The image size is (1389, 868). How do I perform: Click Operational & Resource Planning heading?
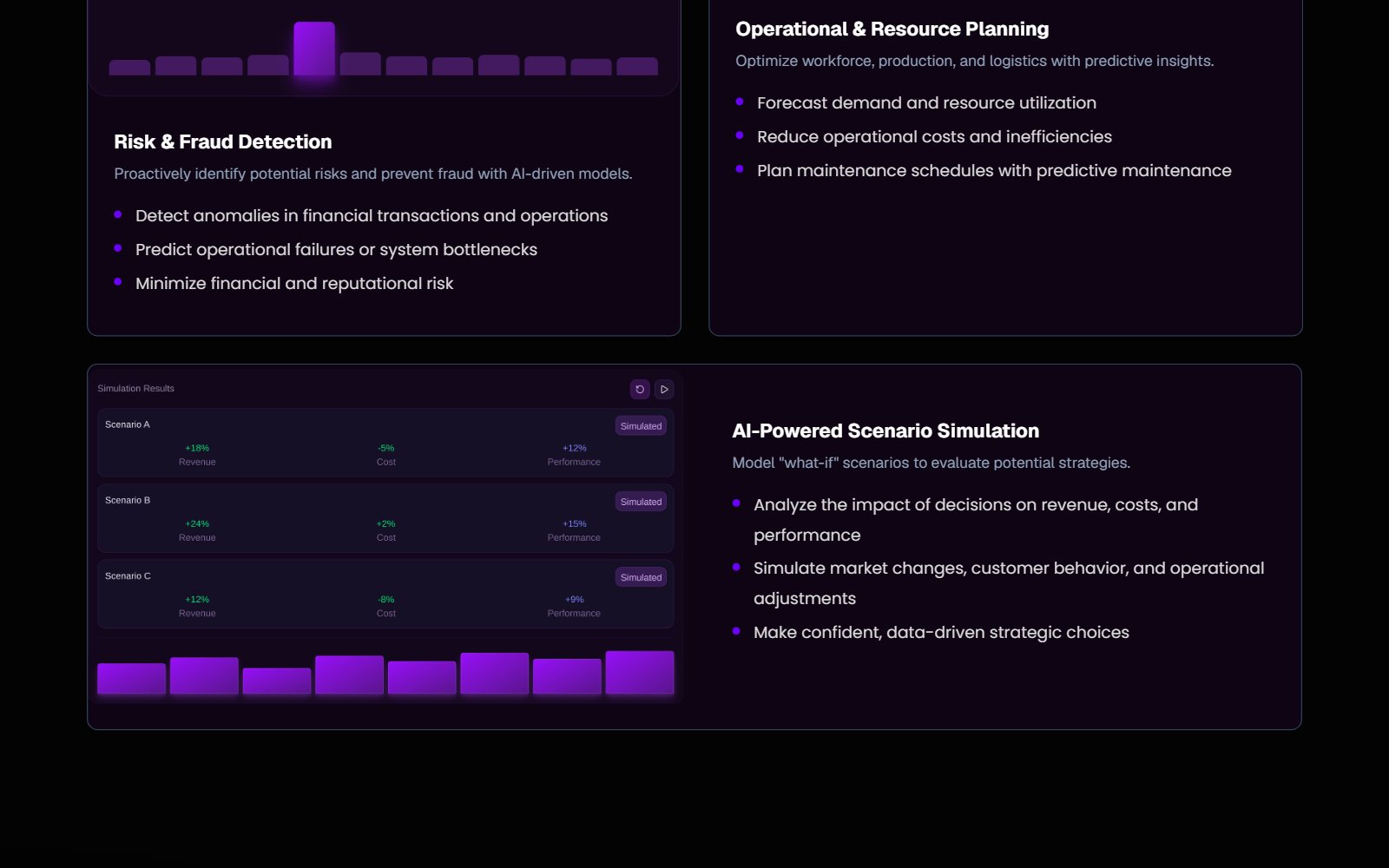pyautogui.click(x=892, y=29)
